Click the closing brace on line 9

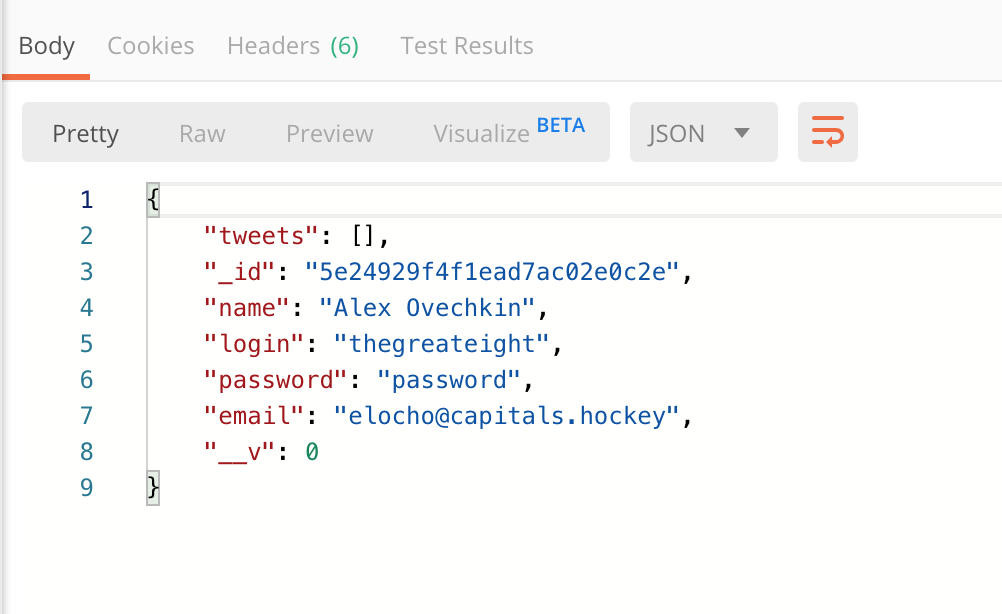tap(153, 488)
